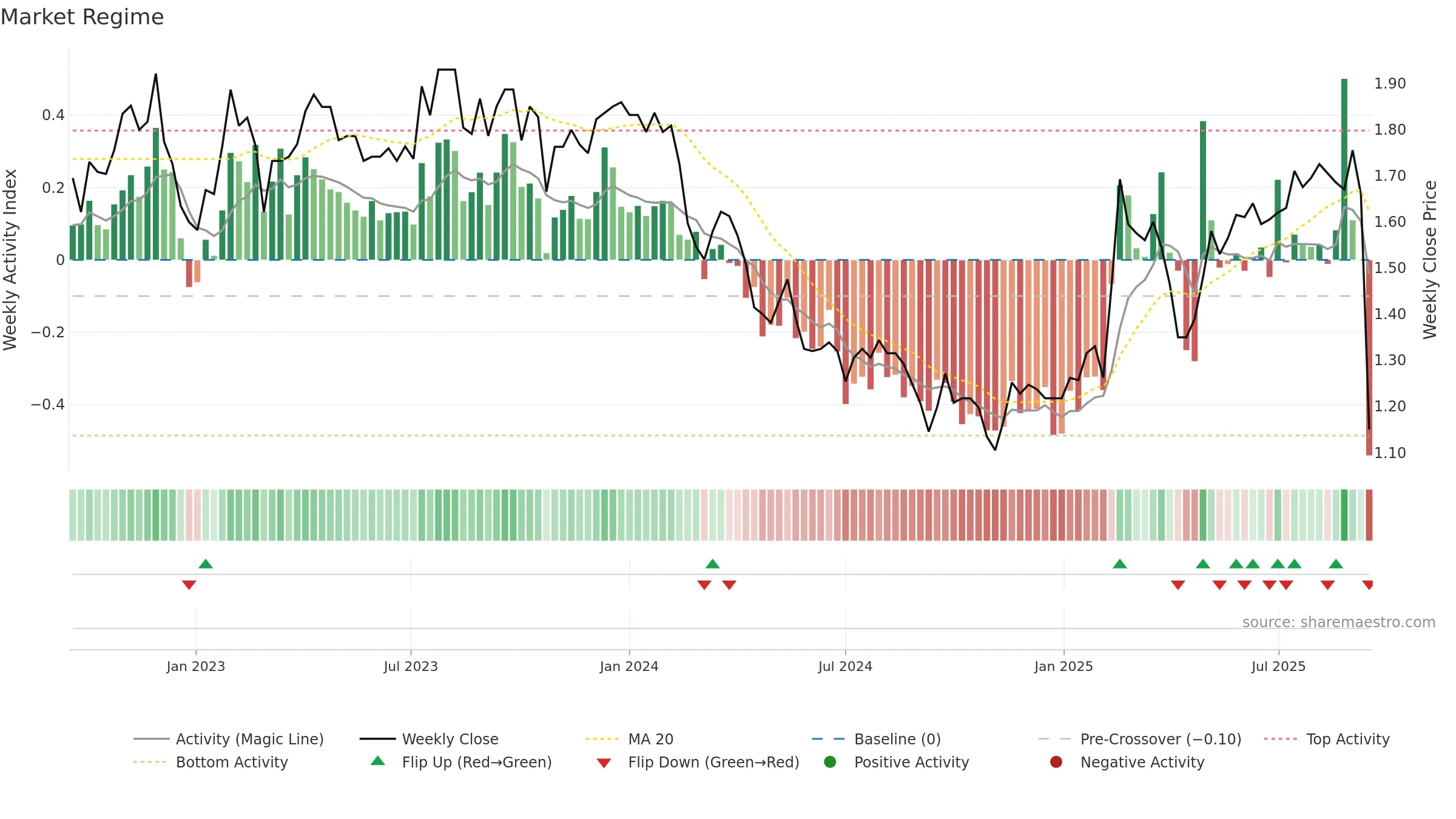
Task: Click the Flip Down (Green→Red) legend label
Action: click(x=713, y=762)
